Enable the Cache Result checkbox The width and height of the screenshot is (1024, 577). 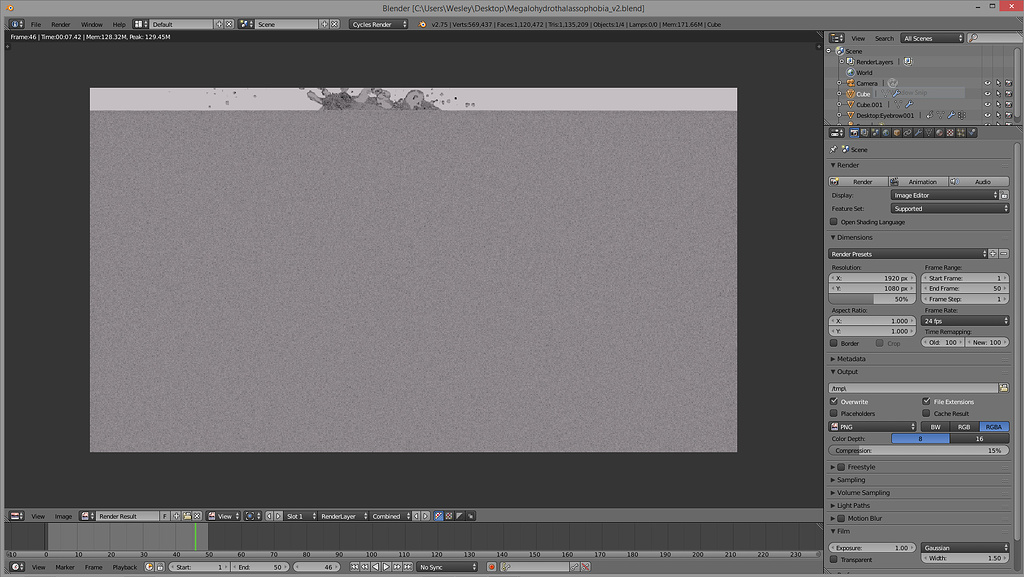coord(926,413)
